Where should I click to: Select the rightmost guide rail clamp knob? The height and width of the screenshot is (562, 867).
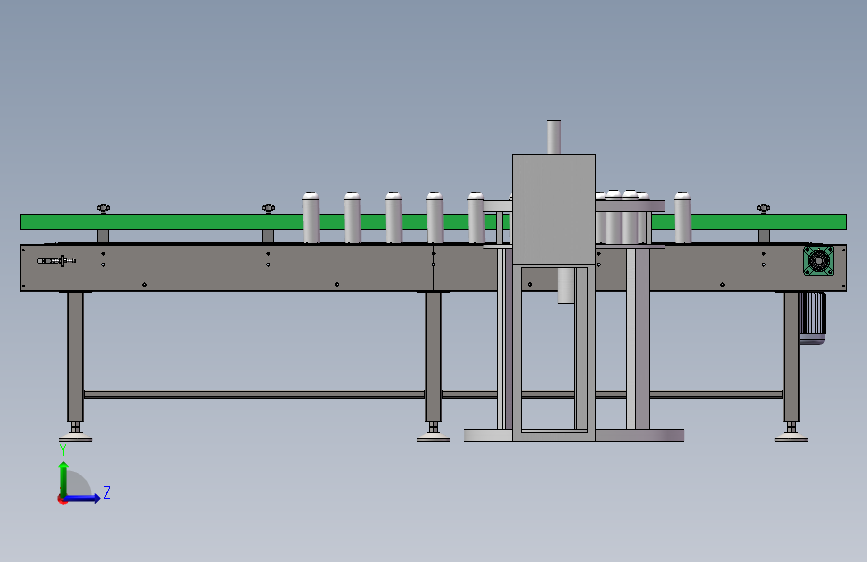[x=763, y=209]
